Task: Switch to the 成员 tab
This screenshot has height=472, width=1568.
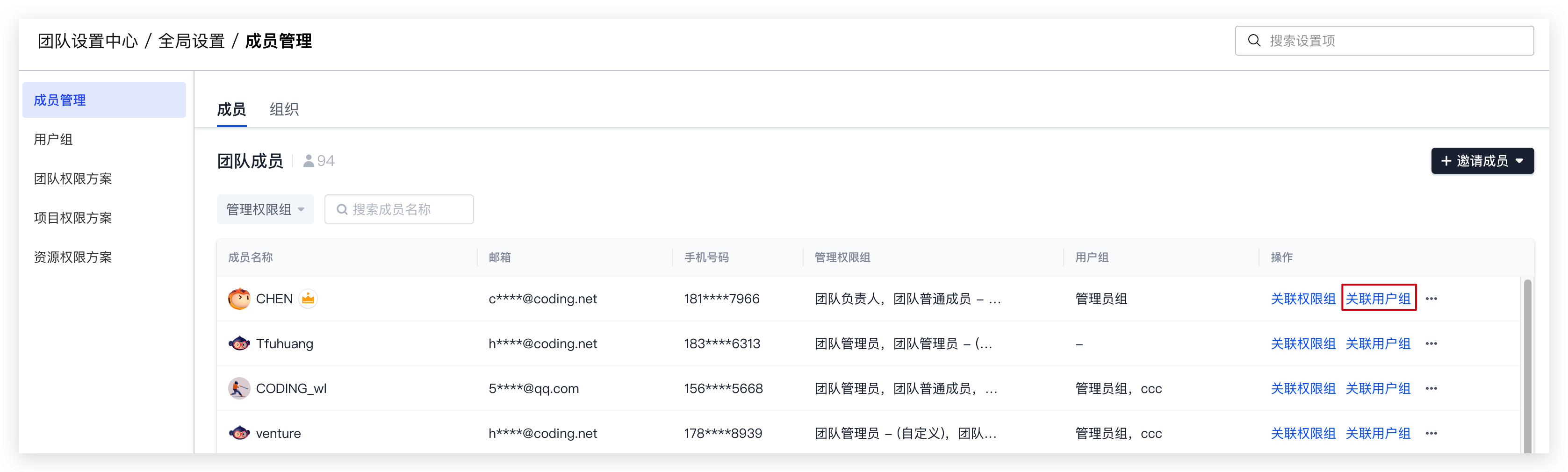Action: 231,109
